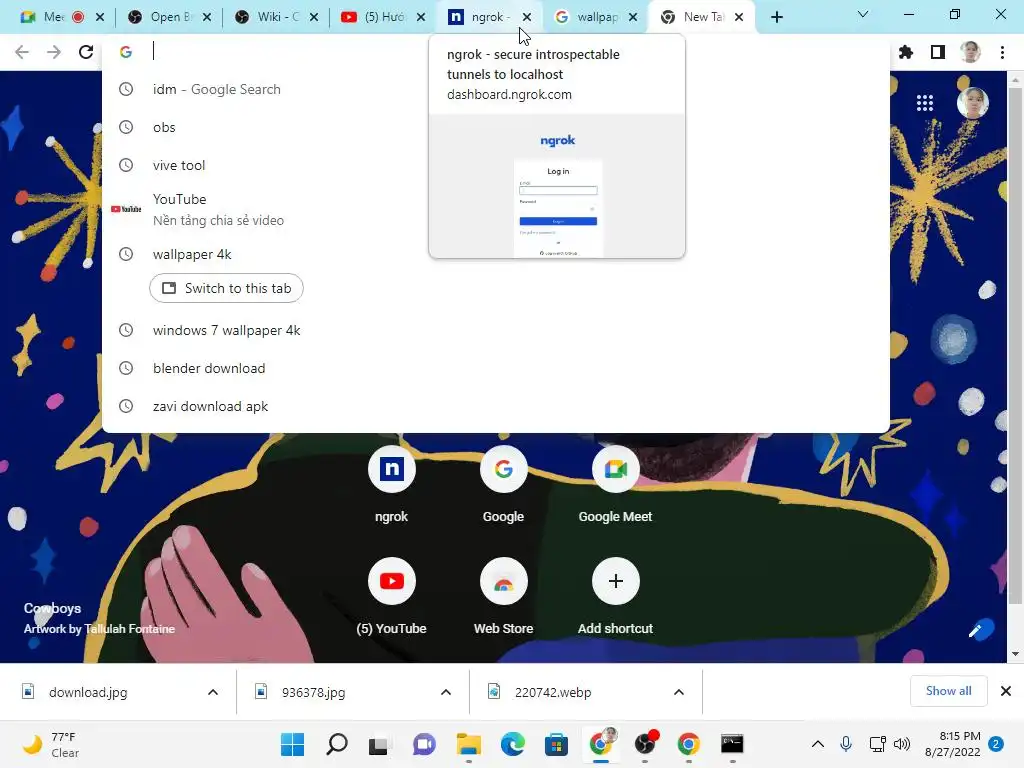Open the Chrome three-dot menu
Image resolution: width=1024 pixels, height=768 pixels.
(1002, 52)
